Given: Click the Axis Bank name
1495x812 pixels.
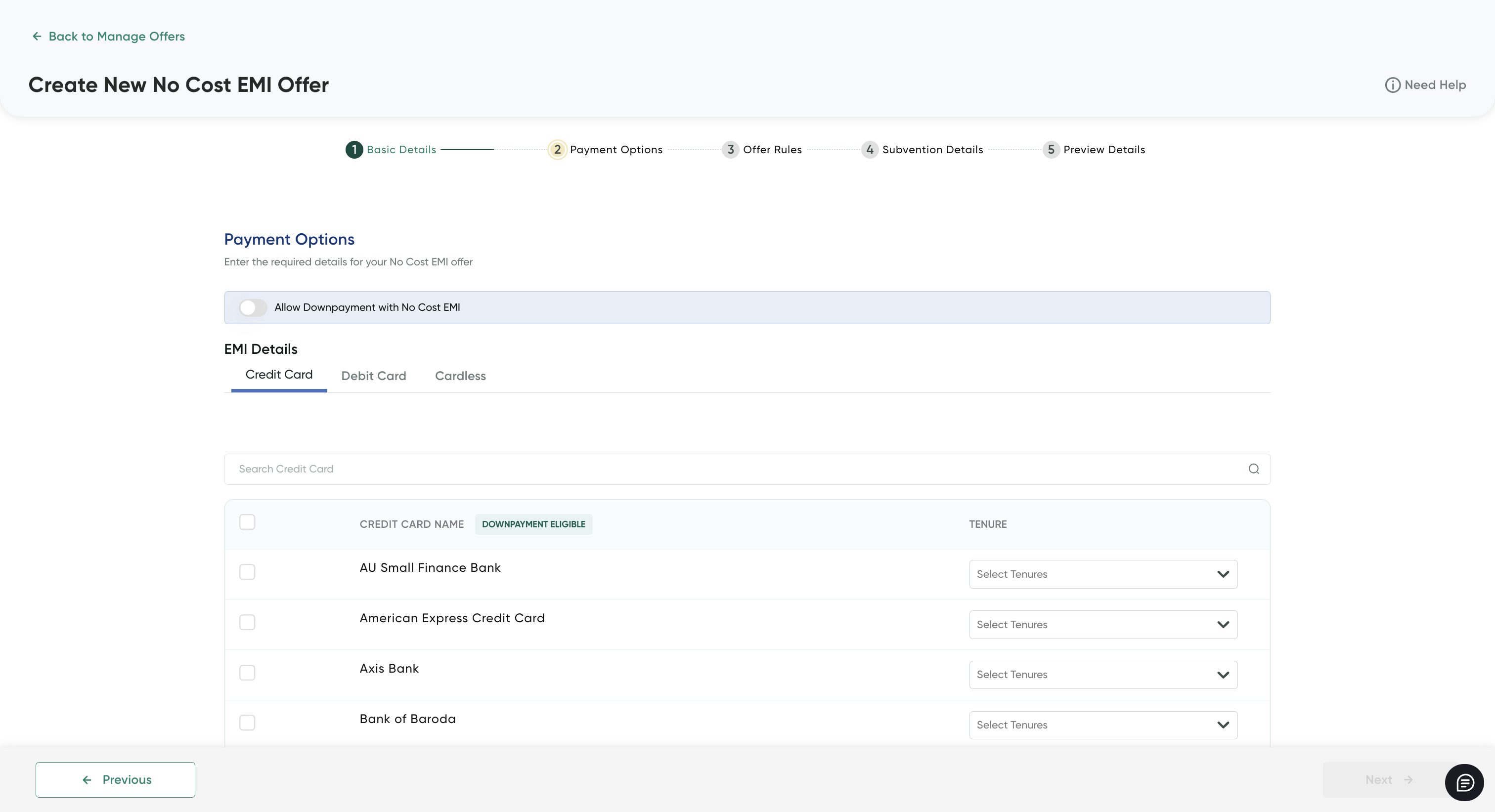Looking at the screenshot, I should (389, 669).
